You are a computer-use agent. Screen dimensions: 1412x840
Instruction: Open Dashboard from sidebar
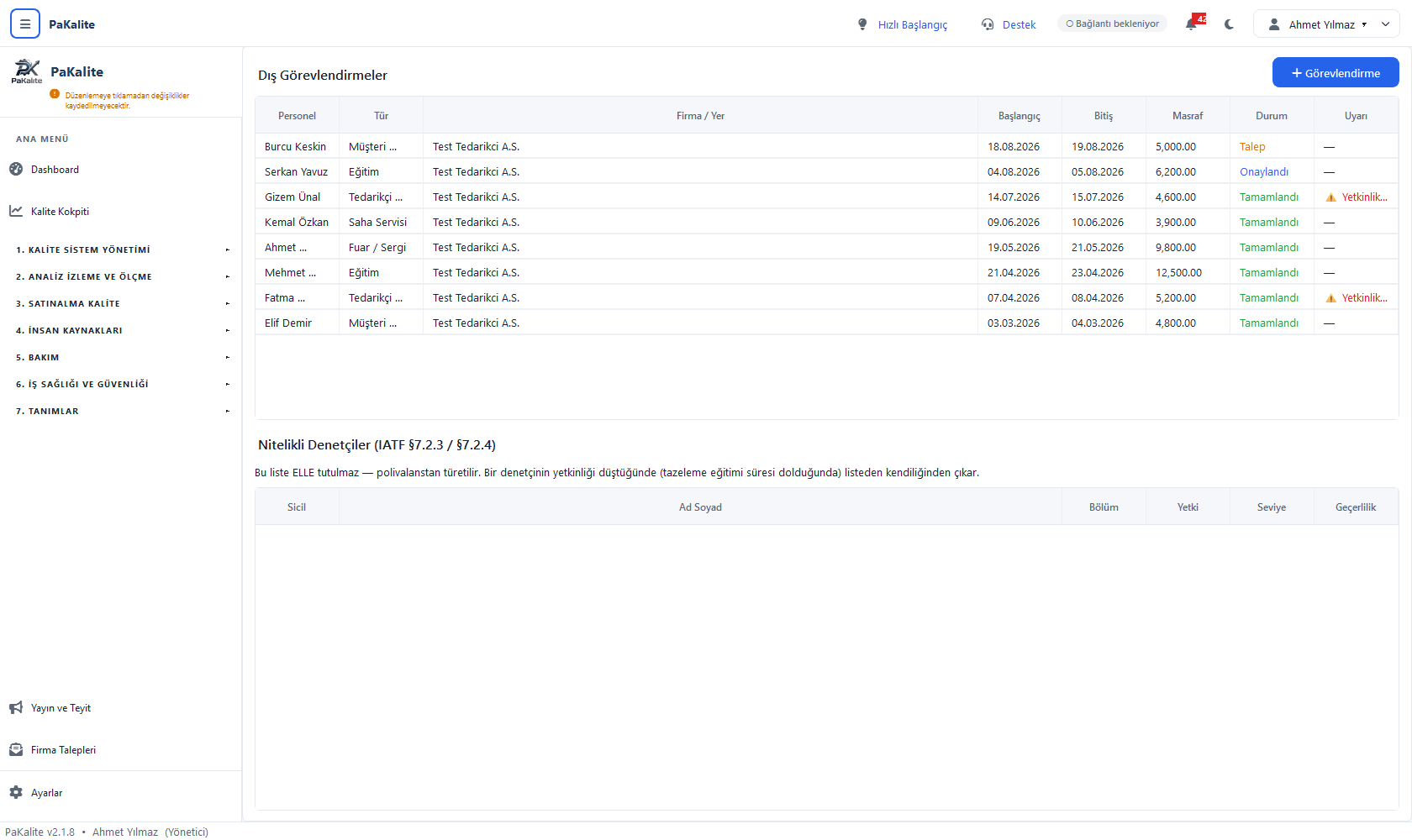(55, 169)
